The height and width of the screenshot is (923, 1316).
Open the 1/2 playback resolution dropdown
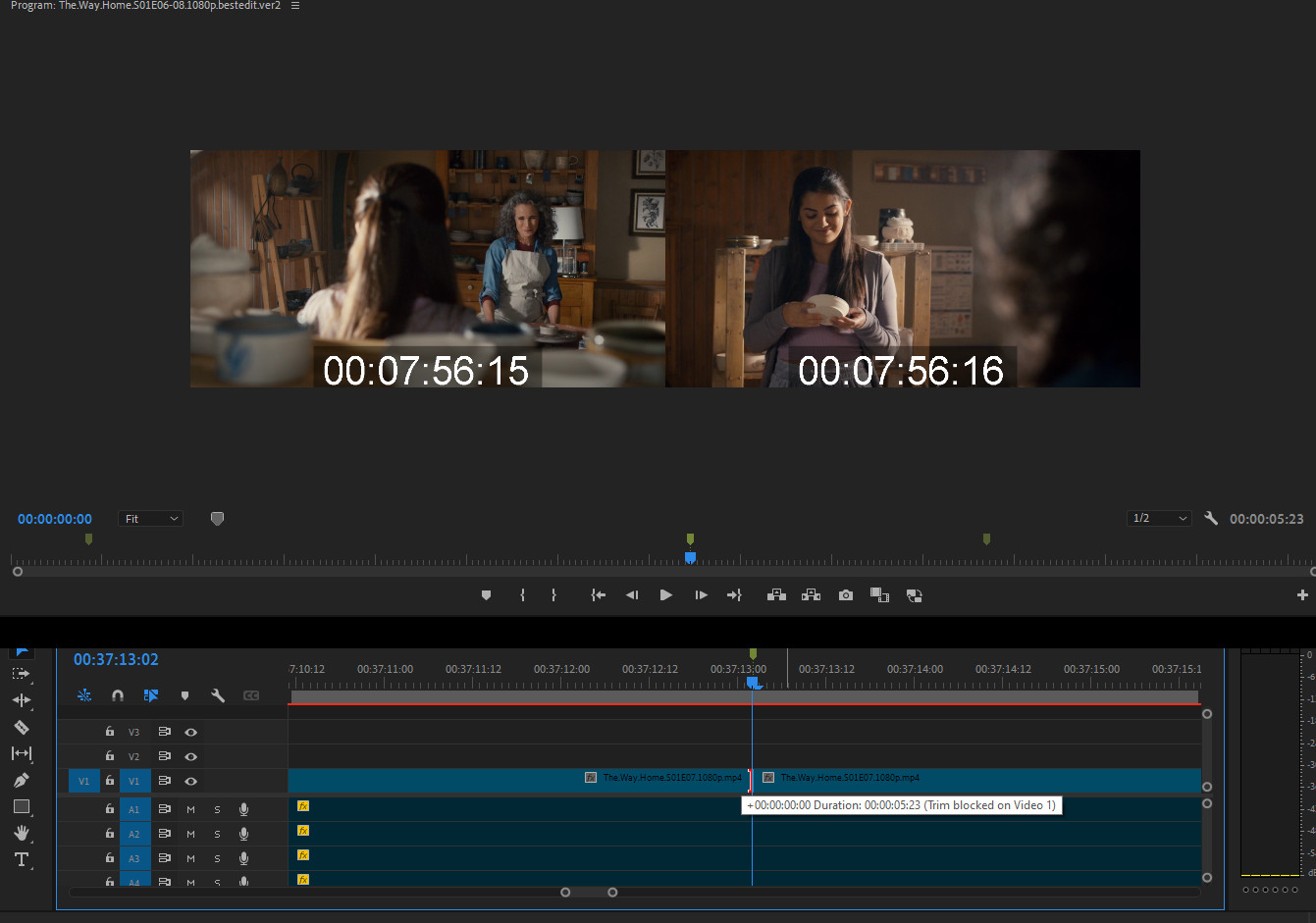coord(1159,518)
